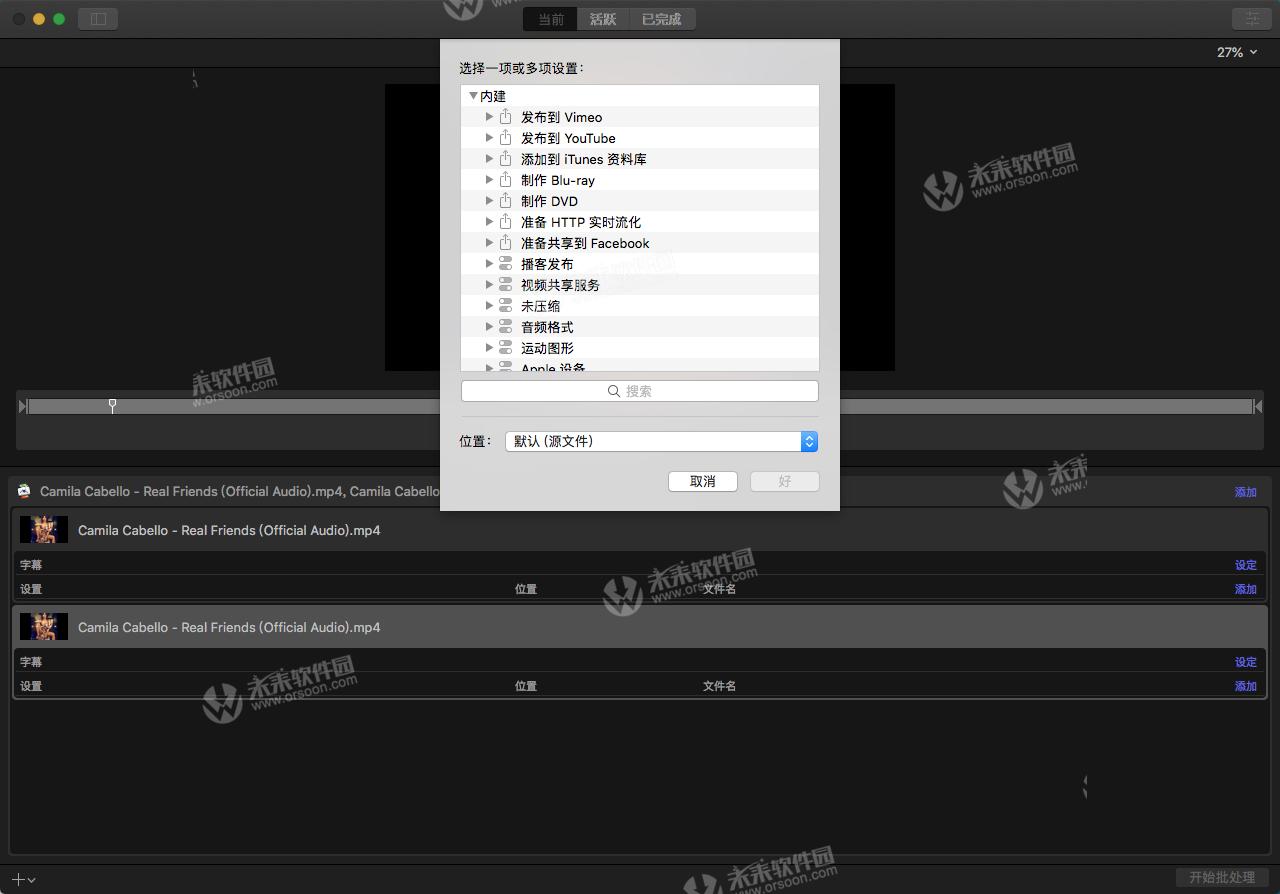Click the 取消 button in the dialog
1280x894 pixels.
(x=702, y=481)
